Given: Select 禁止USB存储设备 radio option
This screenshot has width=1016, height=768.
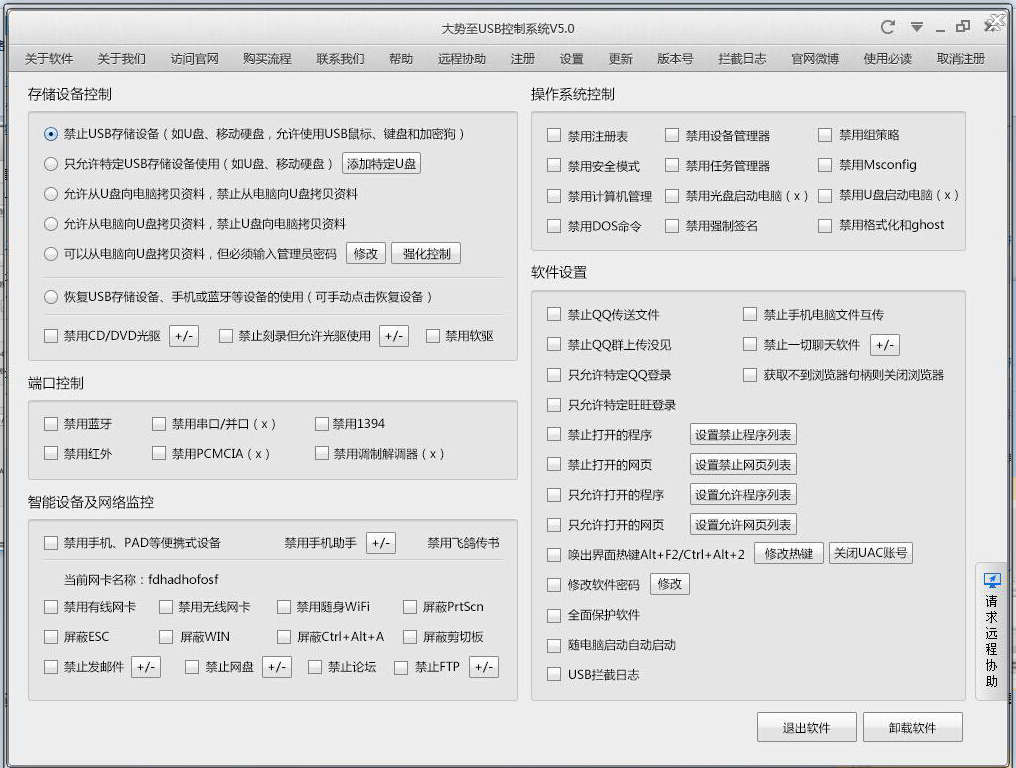Looking at the screenshot, I should pyautogui.click(x=52, y=134).
